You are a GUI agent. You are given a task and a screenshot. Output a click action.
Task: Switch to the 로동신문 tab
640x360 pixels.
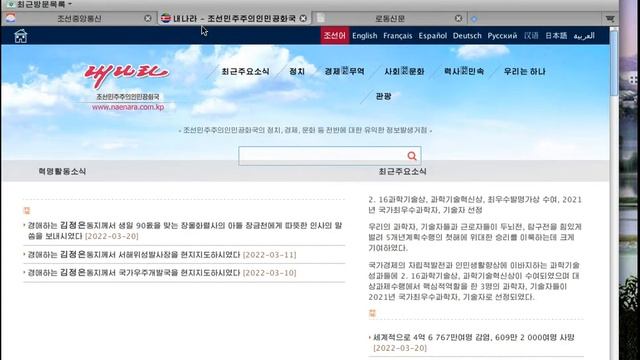click(x=390, y=18)
